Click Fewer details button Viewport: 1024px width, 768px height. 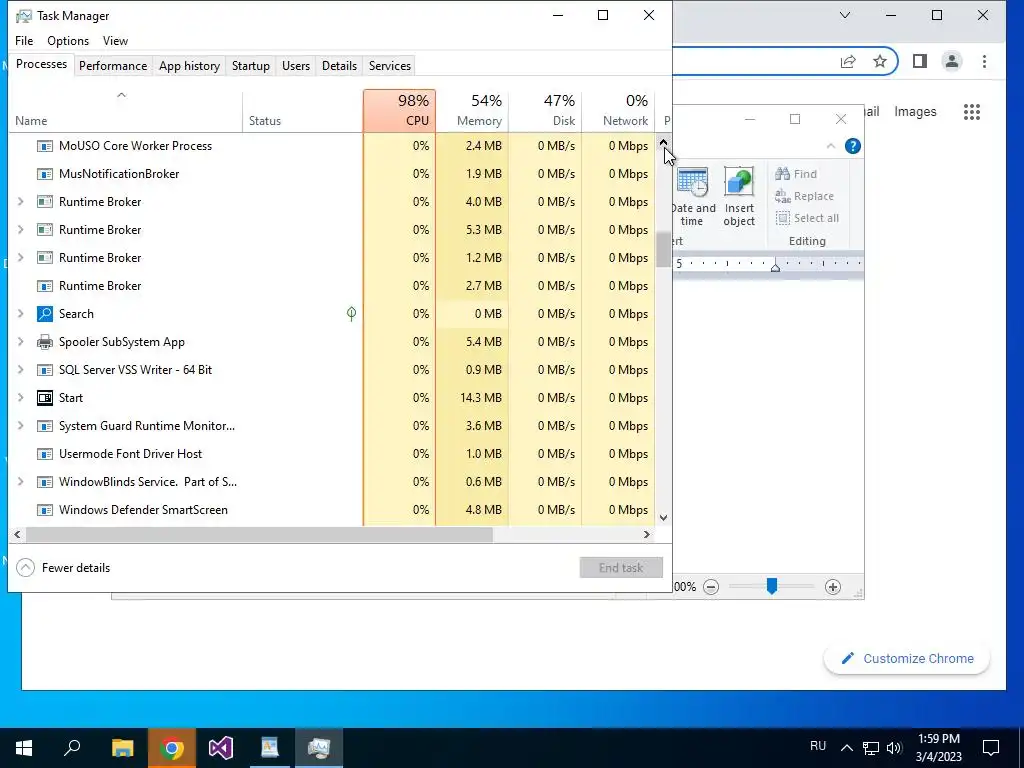pos(63,568)
